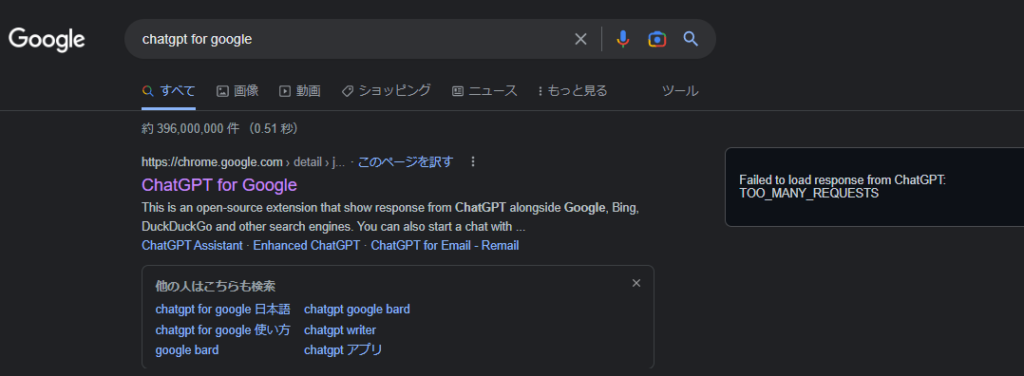
Task: Search chatgpt for google 日本語
Action: coord(223,309)
